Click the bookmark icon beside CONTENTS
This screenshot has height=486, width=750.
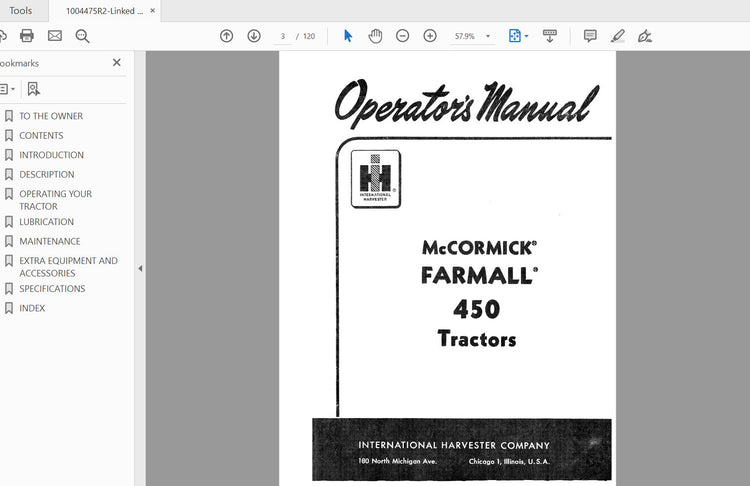click(9, 135)
